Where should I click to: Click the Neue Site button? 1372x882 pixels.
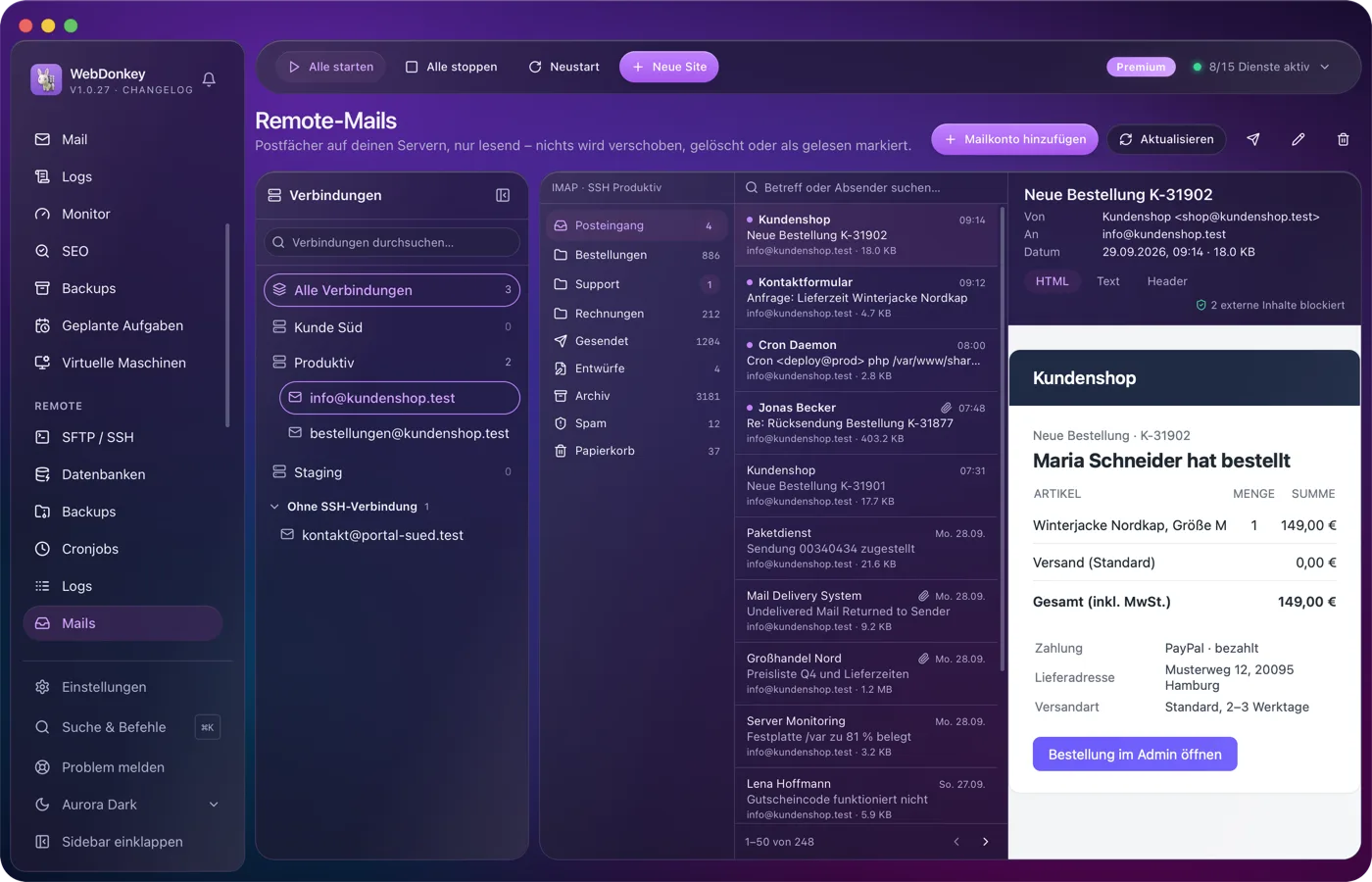[669, 67]
